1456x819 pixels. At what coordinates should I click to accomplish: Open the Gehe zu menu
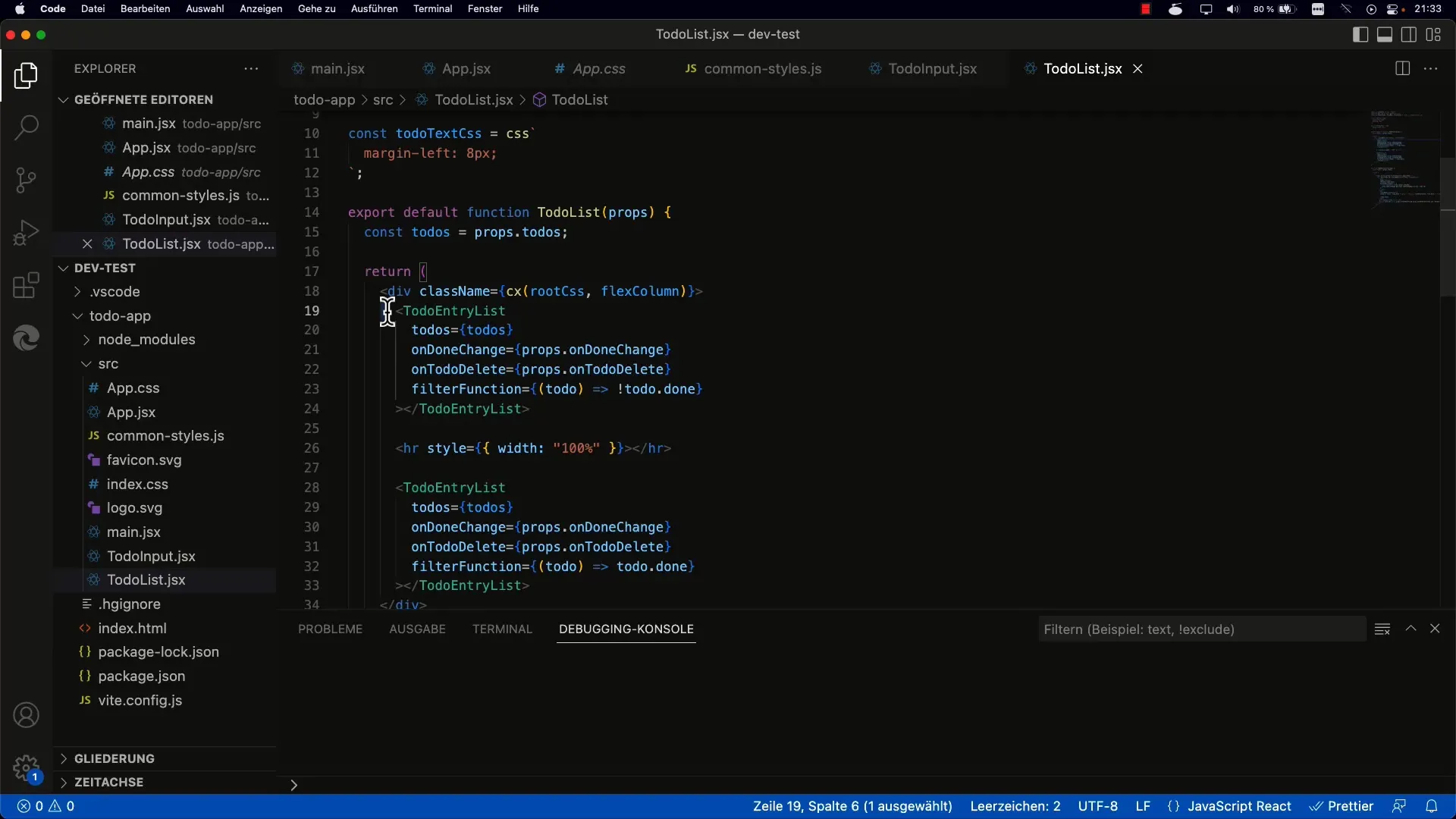coord(316,8)
